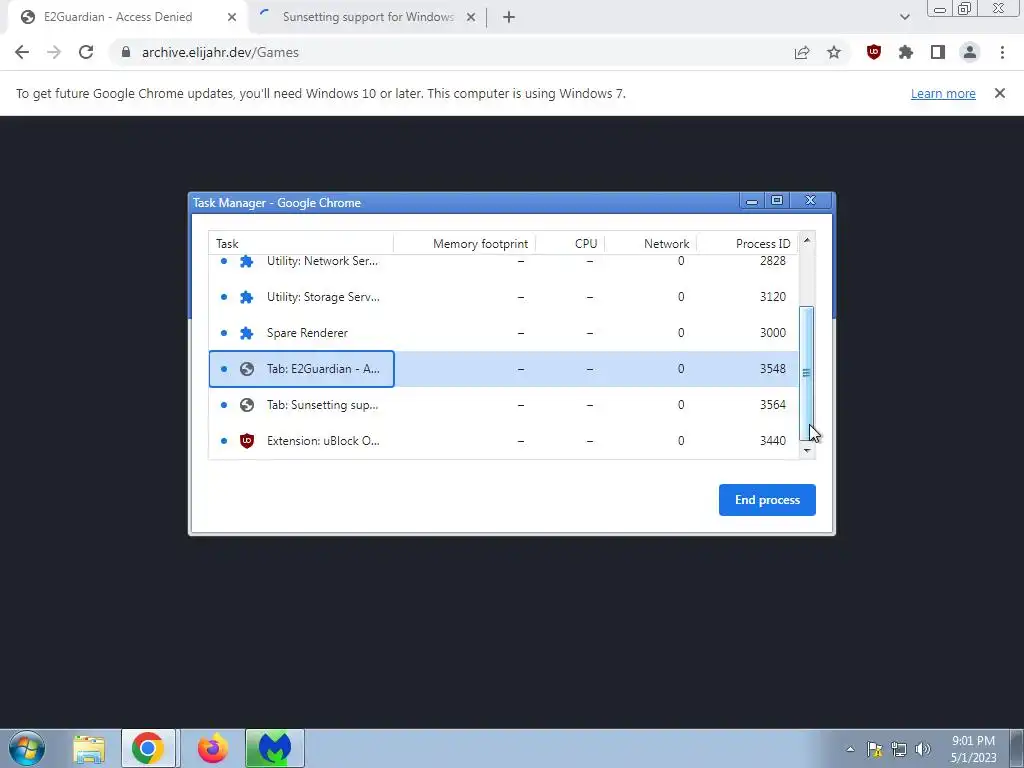Click the forward navigation arrow
Screen dimensions: 1024x768
pos(54,52)
